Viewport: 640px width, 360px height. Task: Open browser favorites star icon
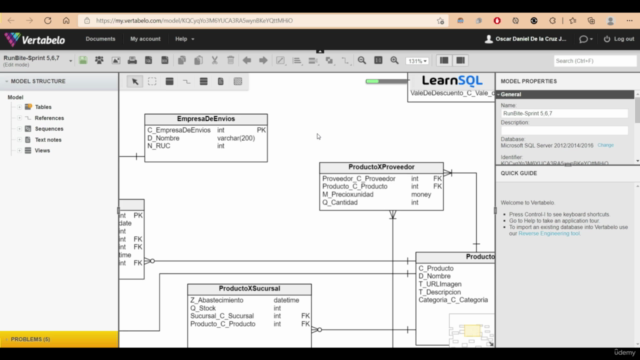[x=573, y=20]
